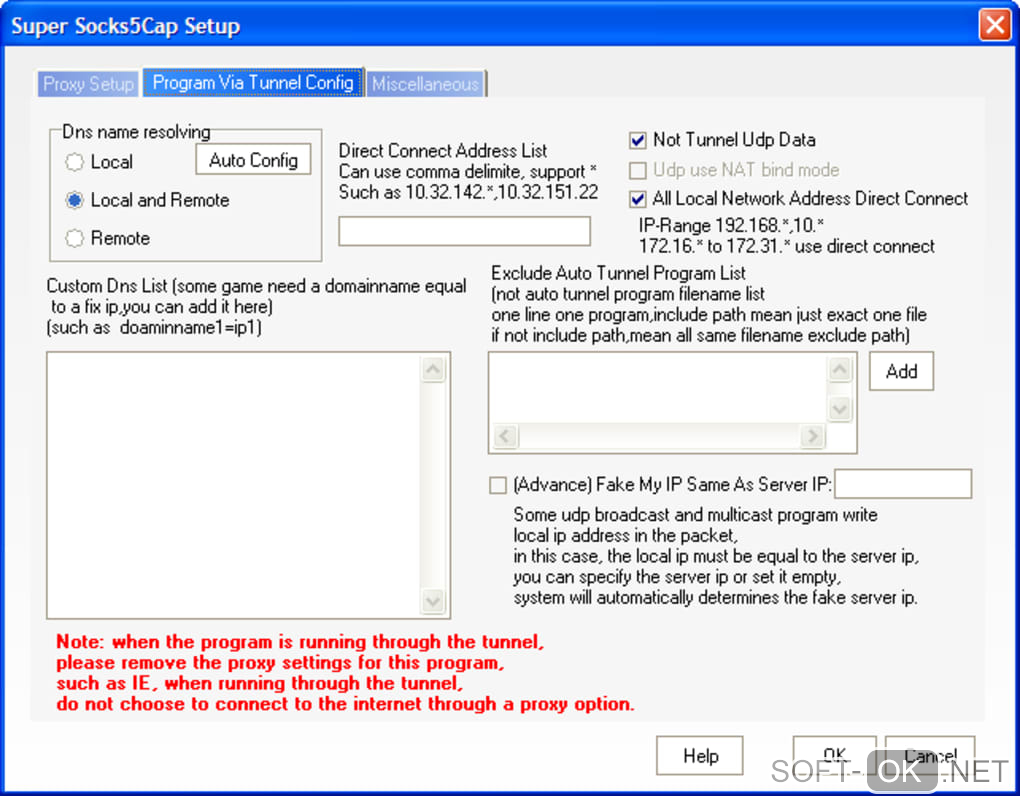Open the Program Via Tunnel Config tab
1020x796 pixels.
(x=253, y=83)
